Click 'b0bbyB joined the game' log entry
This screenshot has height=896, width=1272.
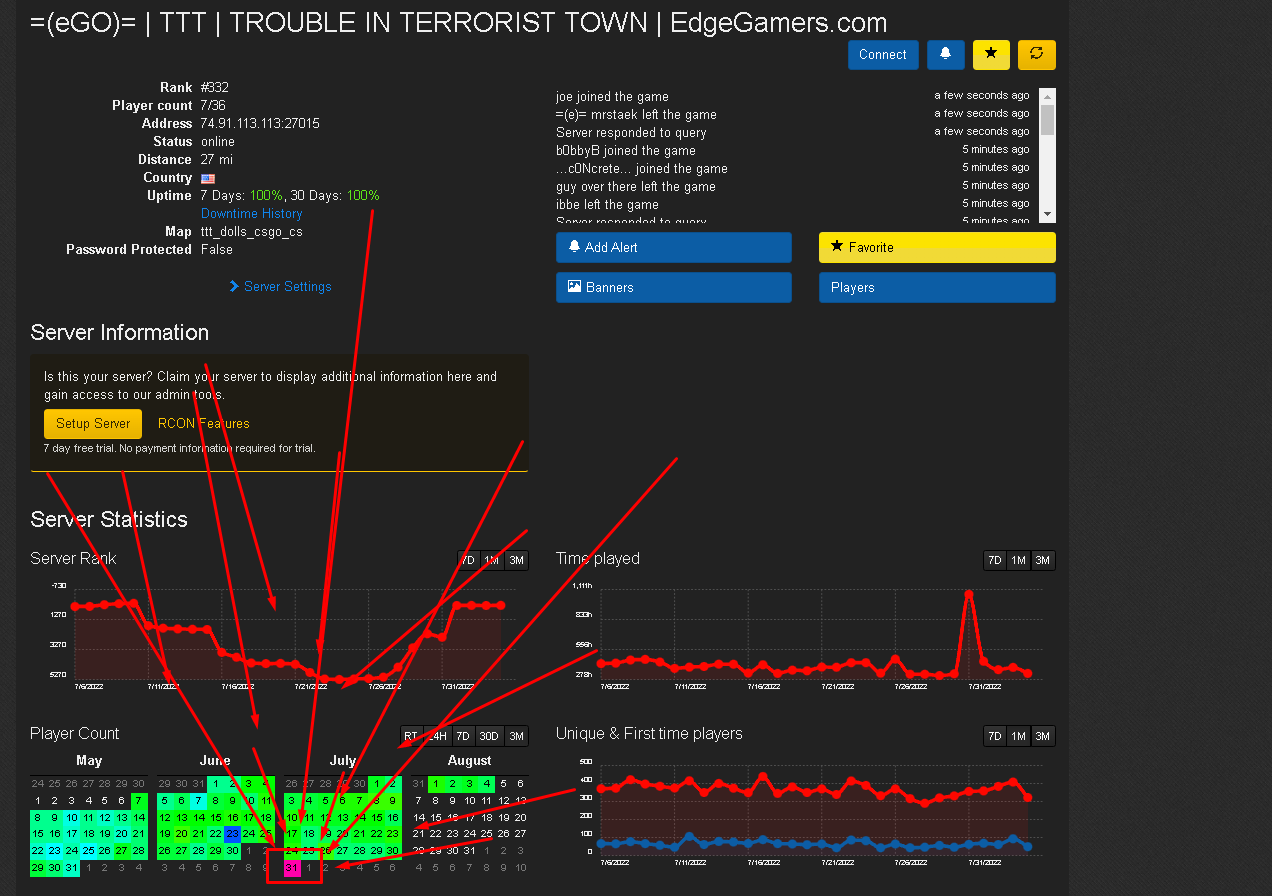626,151
